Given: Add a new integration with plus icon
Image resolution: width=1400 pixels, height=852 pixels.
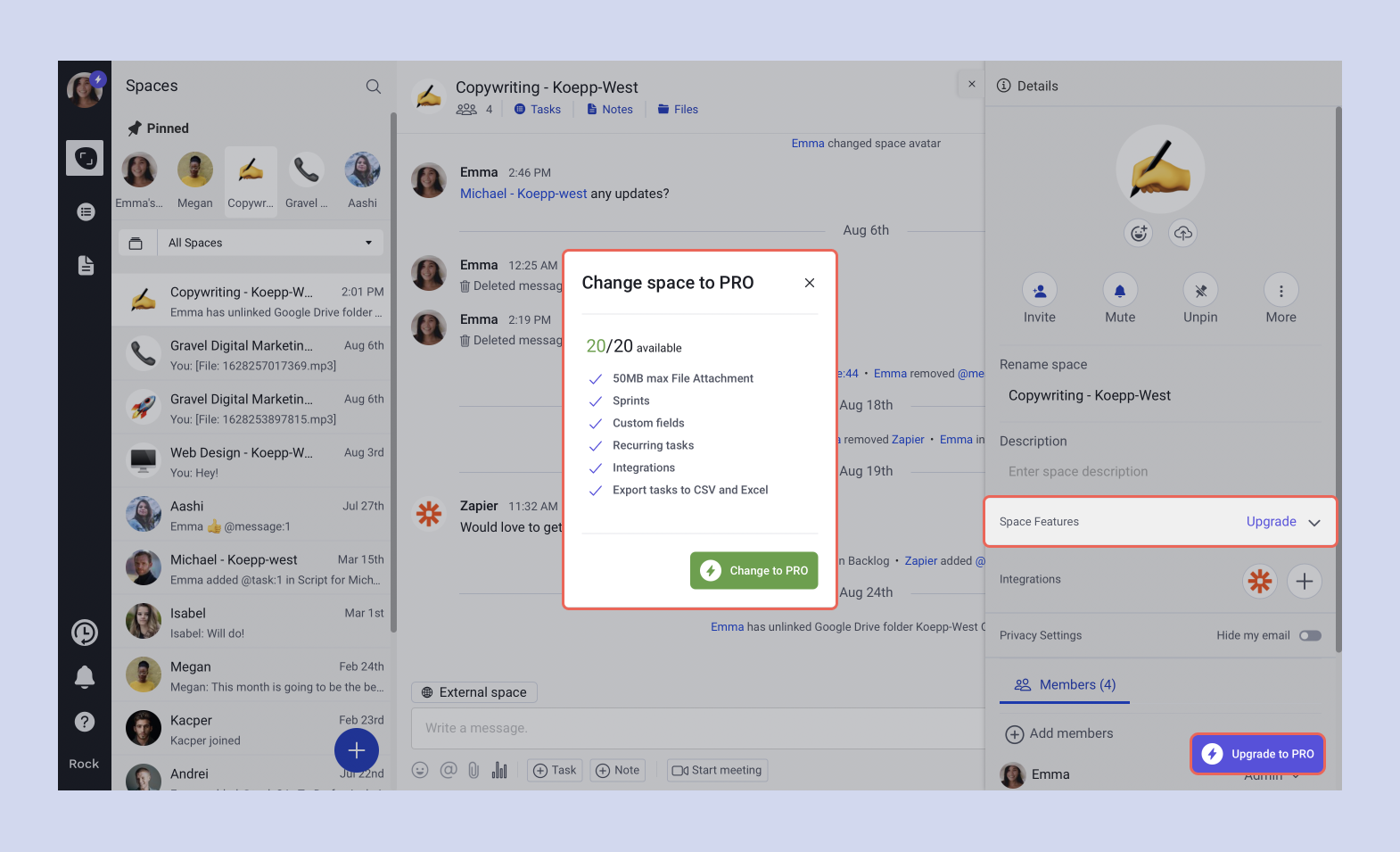Looking at the screenshot, I should point(1304,581).
